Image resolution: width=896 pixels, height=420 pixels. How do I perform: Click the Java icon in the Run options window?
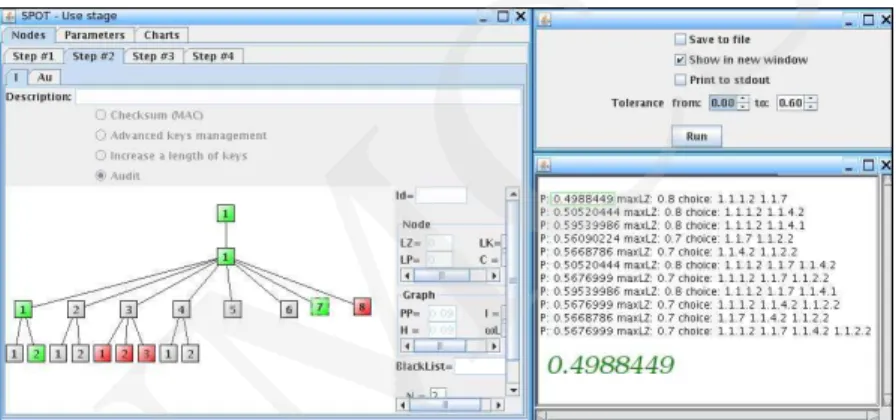(x=545, y=20)
